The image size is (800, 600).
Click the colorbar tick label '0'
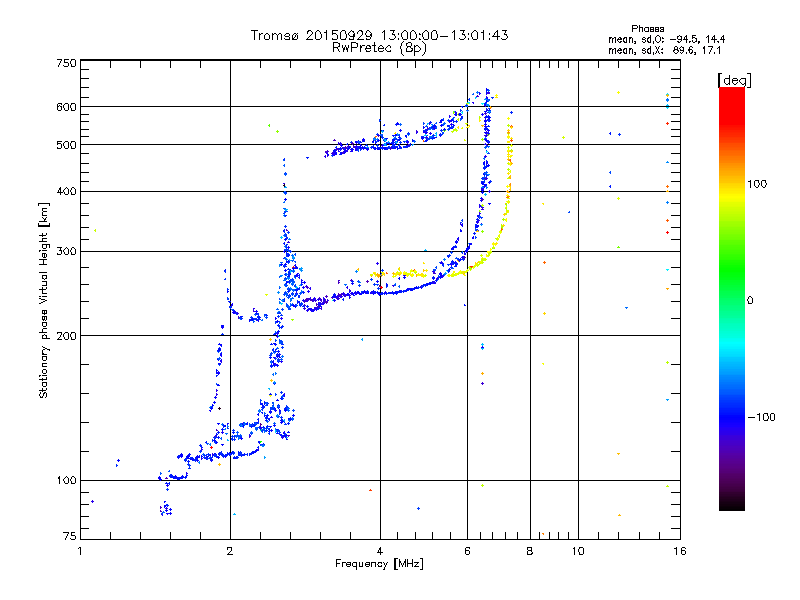(750, 301)
